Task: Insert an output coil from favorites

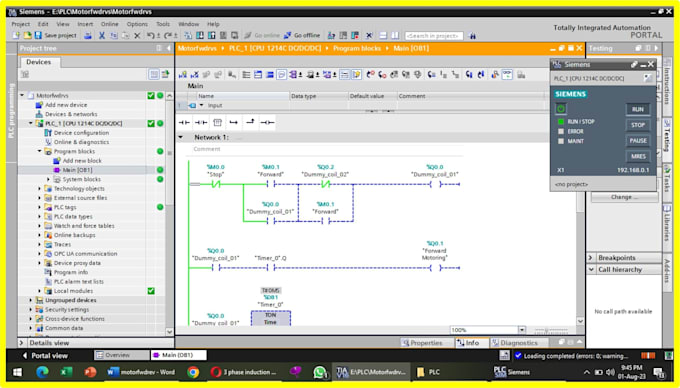Action: 267,123
